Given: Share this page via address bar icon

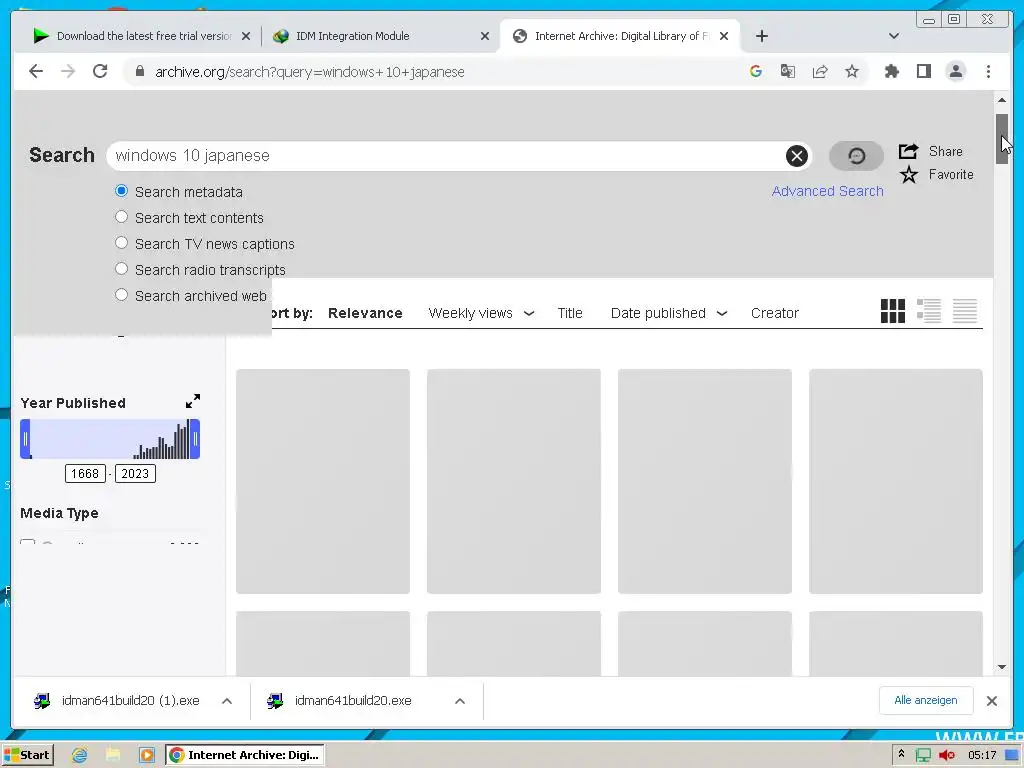Looking at the screenshot, I should (820, 71).
